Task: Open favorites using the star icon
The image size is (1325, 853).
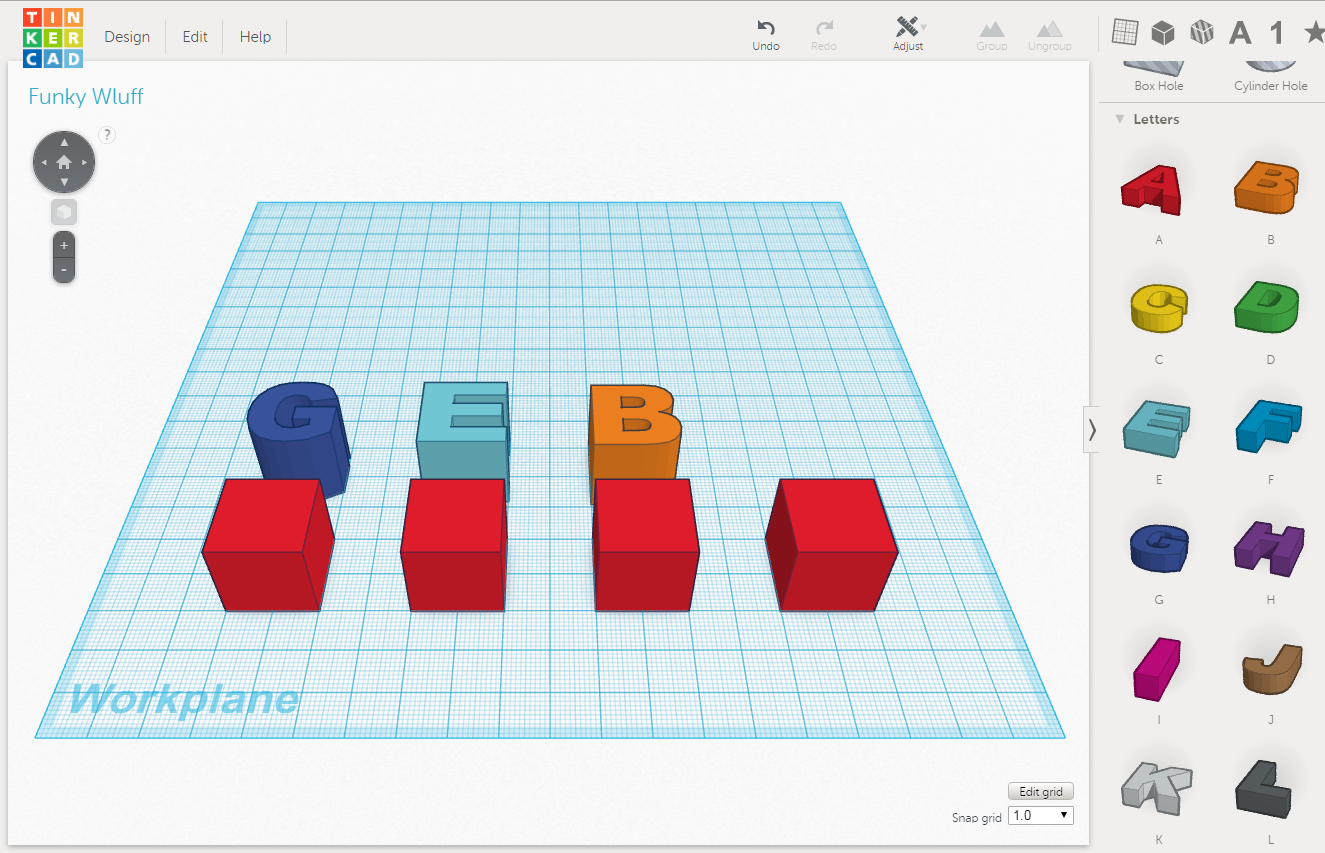Action: 1312,32
